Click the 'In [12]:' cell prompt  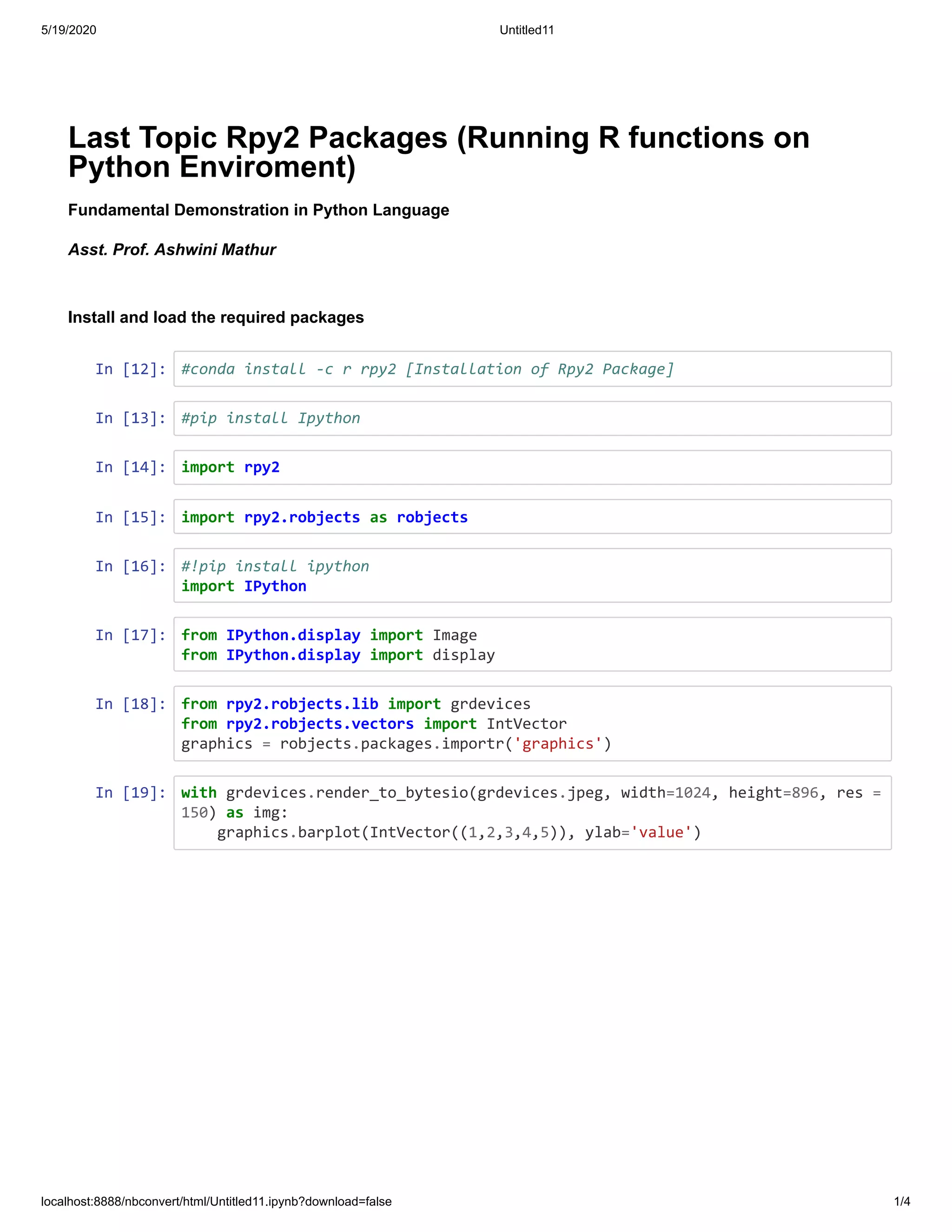pyautogui.click(x=130, y=369)
